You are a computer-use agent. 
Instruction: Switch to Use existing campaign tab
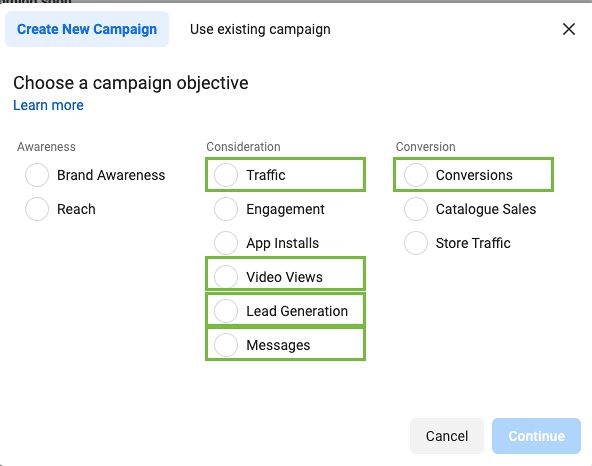[x=260, y=29]
